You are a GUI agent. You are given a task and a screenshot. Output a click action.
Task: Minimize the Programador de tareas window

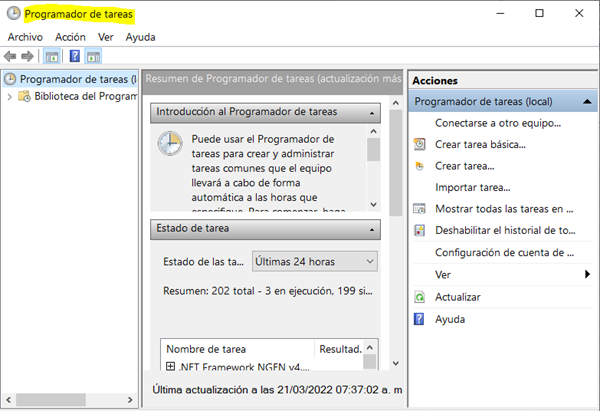point(500,13)
